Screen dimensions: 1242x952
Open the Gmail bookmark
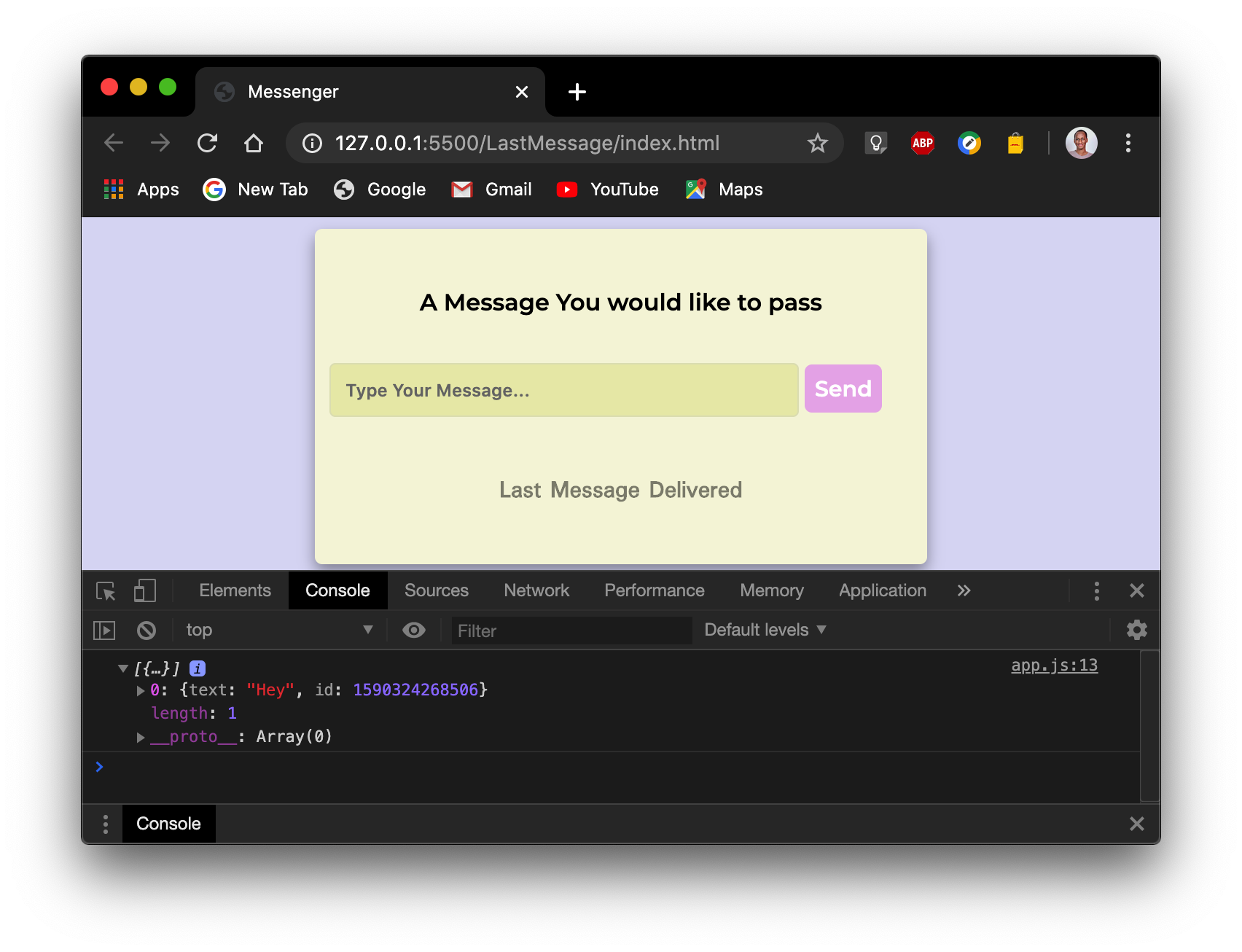491,190
